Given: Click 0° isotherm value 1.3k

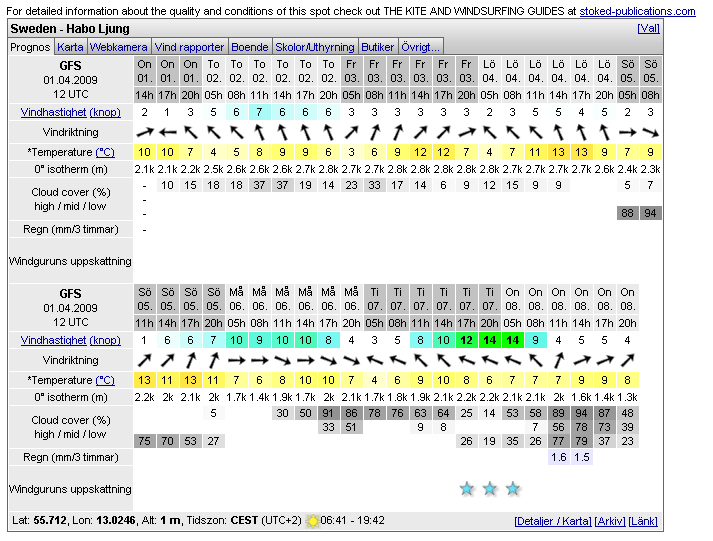Looking at the screenshot, I should tap(628, 397).
